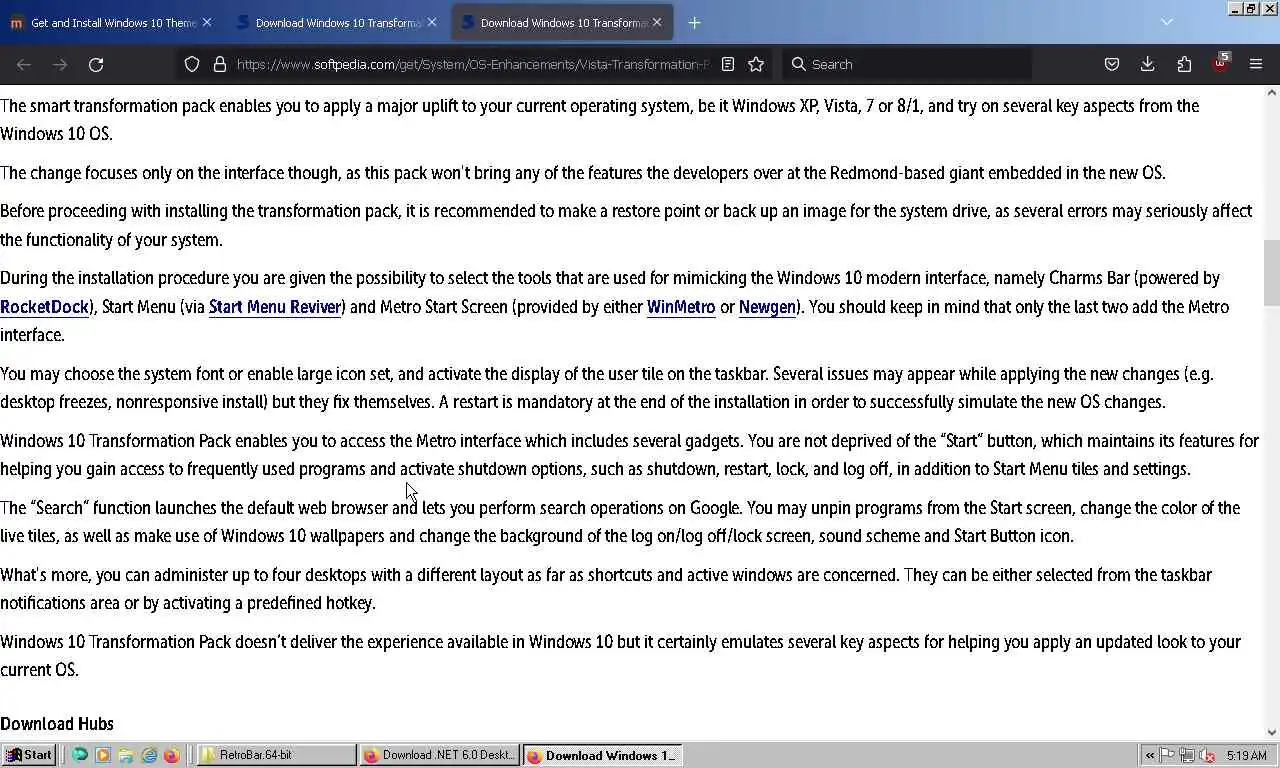
Task: Open the Firefox hamburger application menu
Action: point(1256,64)
